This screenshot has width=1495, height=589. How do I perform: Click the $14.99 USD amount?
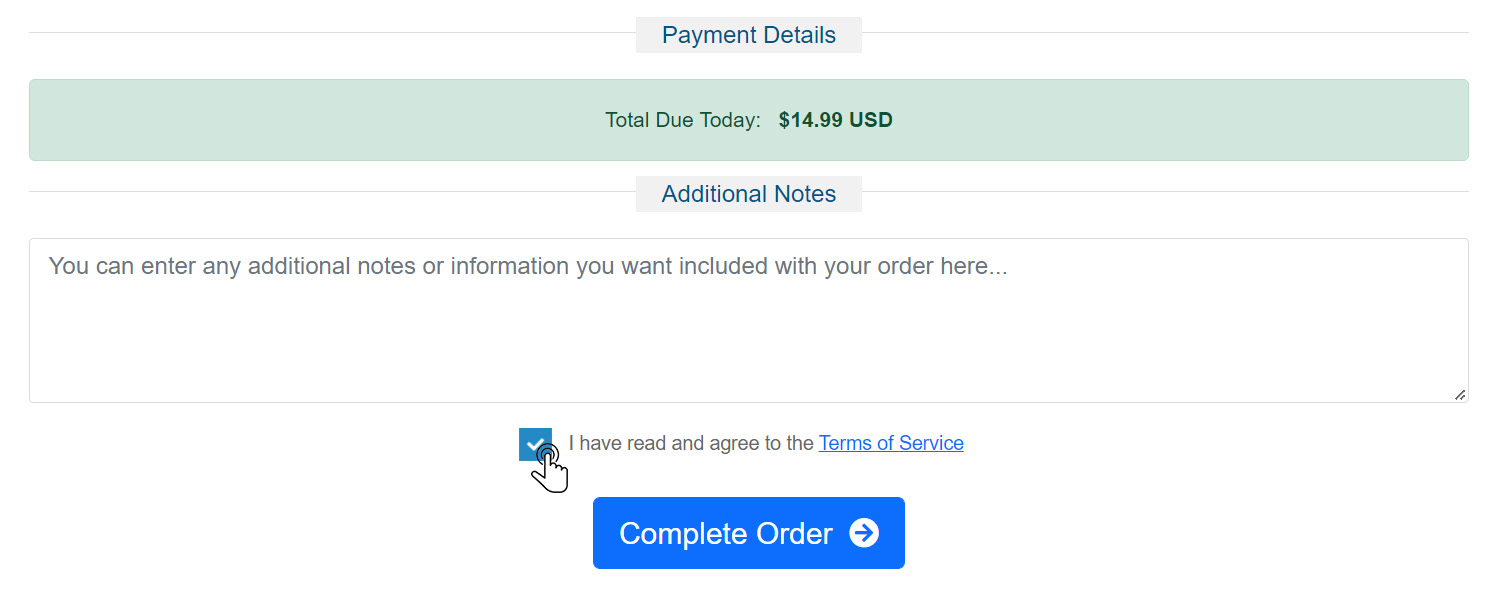click(x=836, y=120)
